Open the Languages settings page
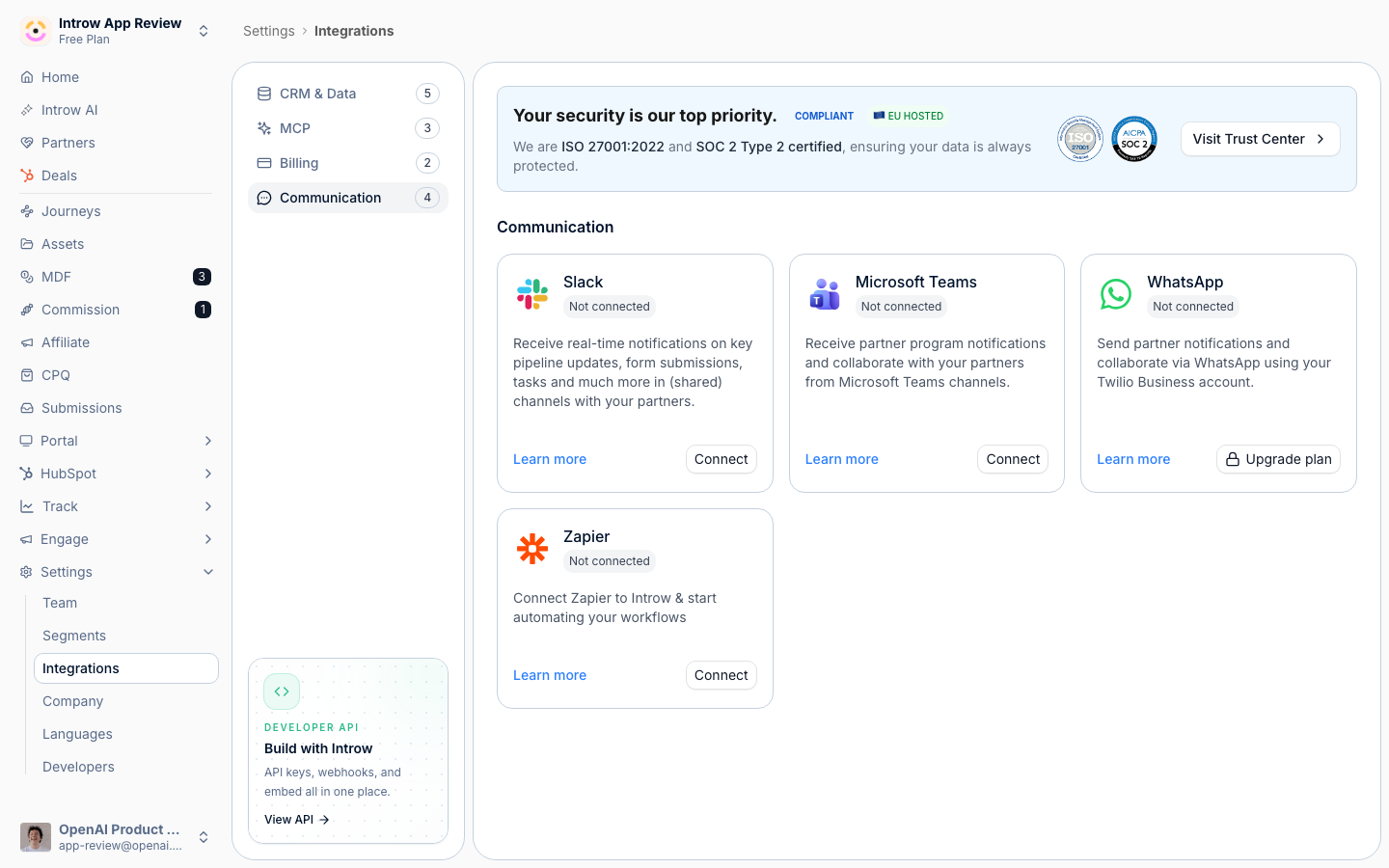This screenshot has height=868, width=1389. (x=126, y=734)
